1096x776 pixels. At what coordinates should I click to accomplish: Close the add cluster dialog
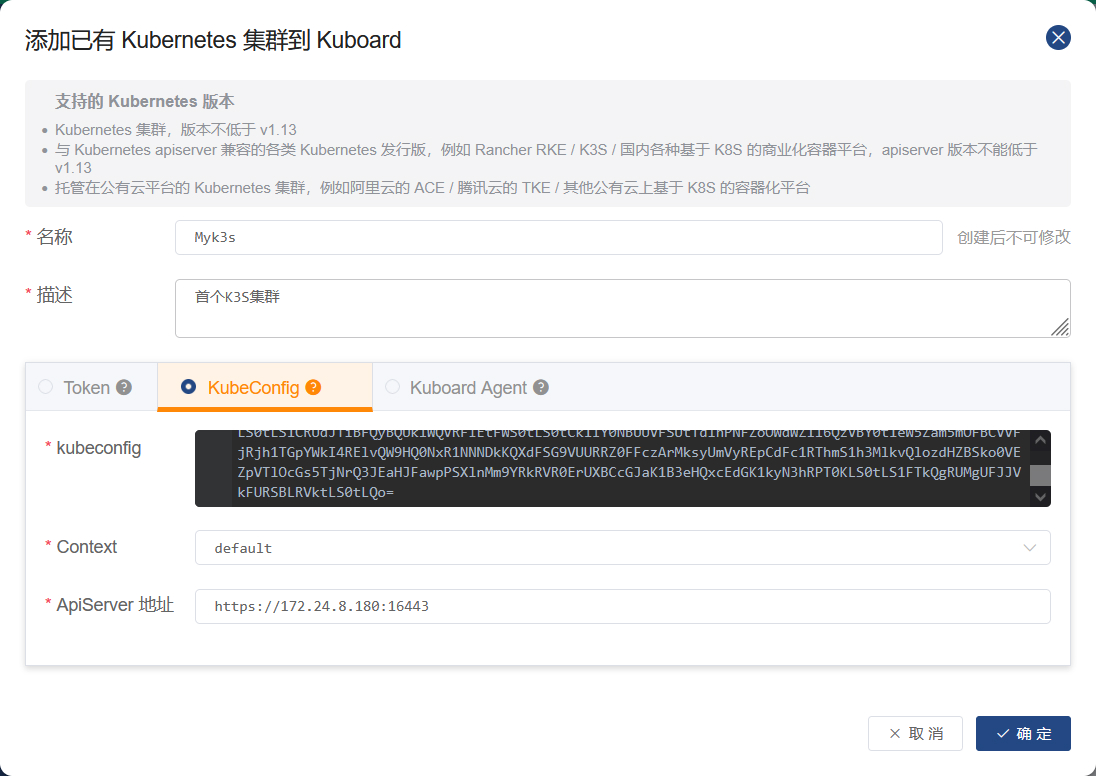(1058, 38)
